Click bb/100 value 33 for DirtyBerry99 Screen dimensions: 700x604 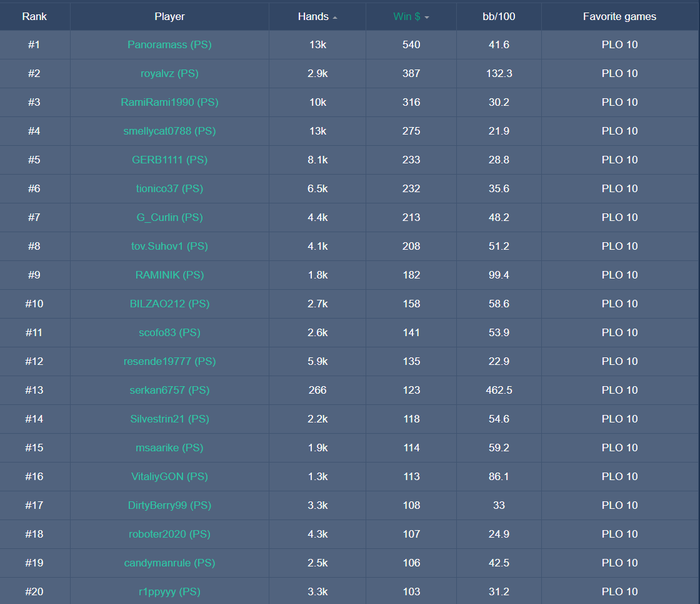pos(499,505)
